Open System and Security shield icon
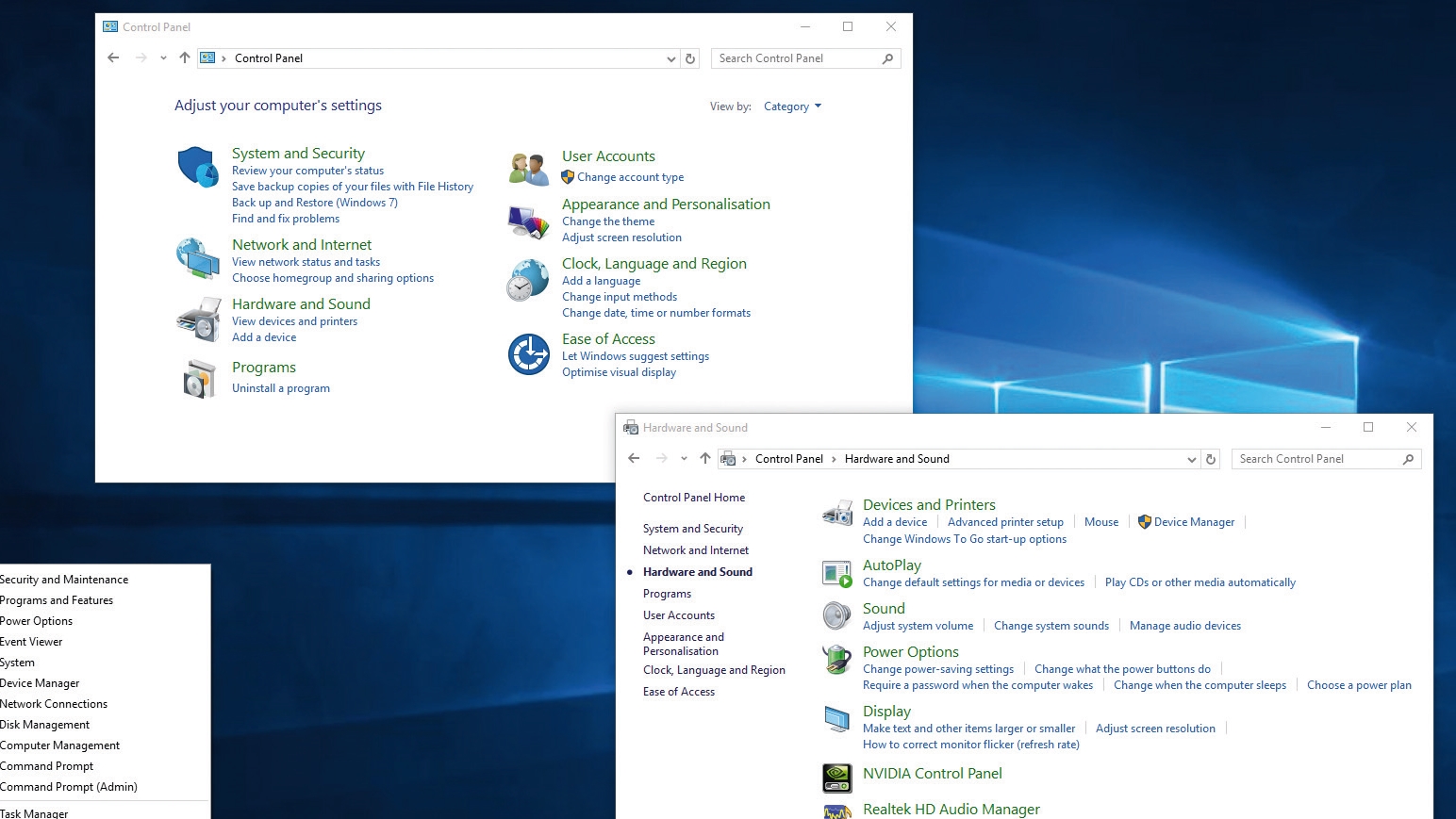 tap(198, 167)
